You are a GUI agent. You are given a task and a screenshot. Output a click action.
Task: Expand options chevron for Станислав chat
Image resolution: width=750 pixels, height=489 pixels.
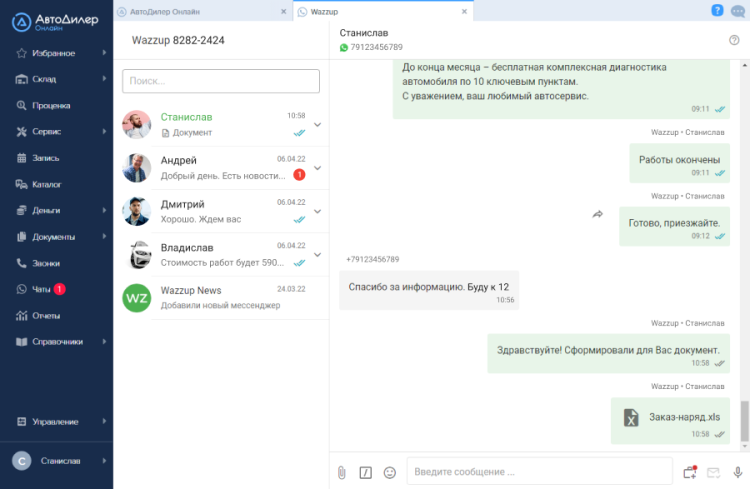pyautogui.click(x=318, y=125)
